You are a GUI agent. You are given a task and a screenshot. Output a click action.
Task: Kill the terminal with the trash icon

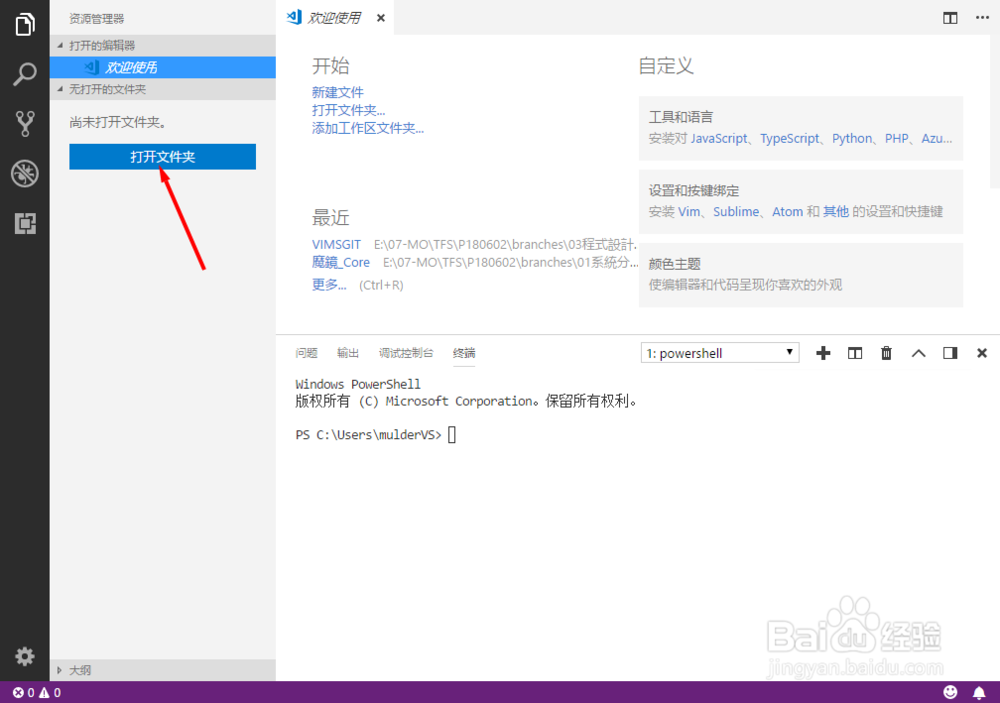pos(886,352)
